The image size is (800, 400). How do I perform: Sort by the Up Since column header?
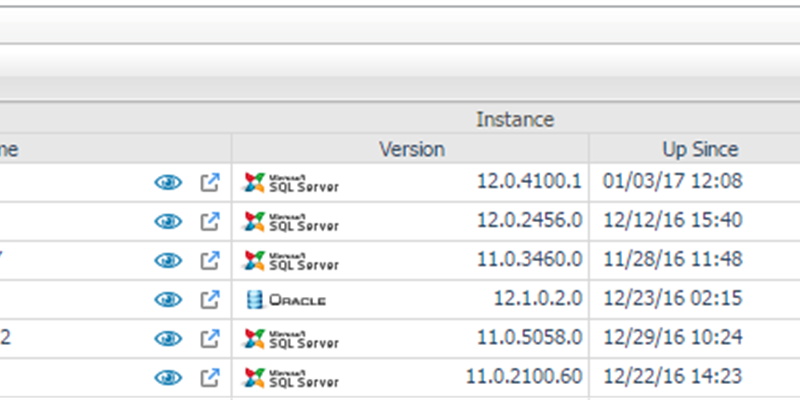700,149
